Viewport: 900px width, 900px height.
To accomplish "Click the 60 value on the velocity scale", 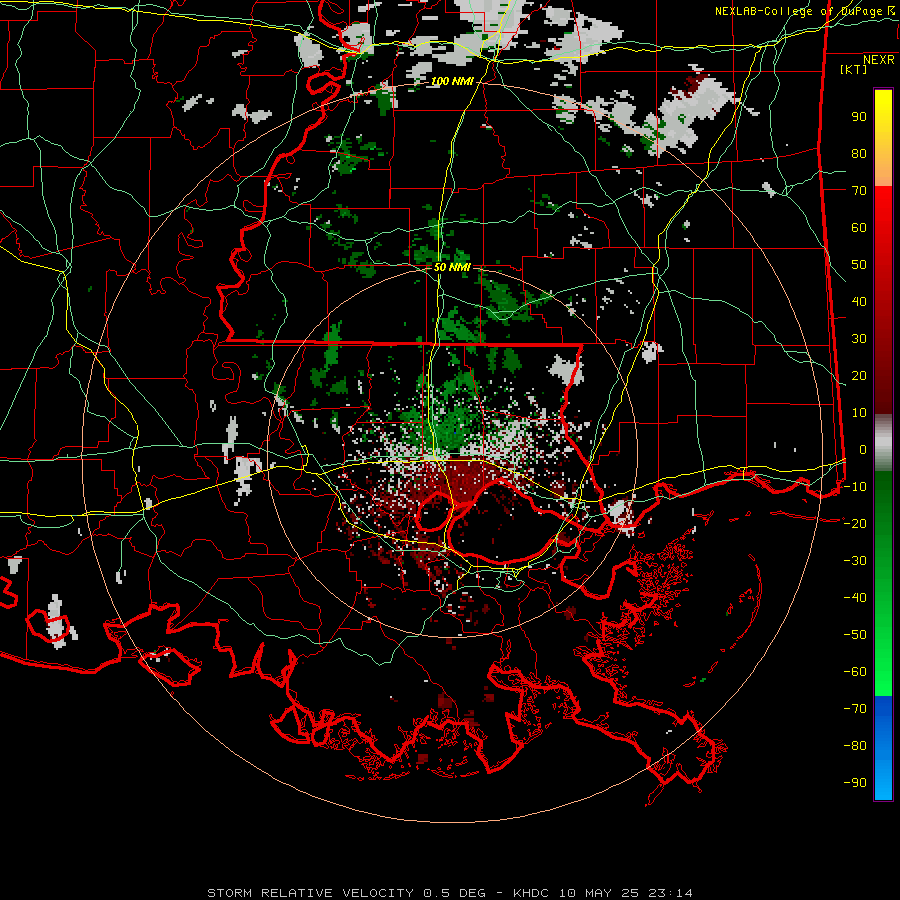I will 859,227.
